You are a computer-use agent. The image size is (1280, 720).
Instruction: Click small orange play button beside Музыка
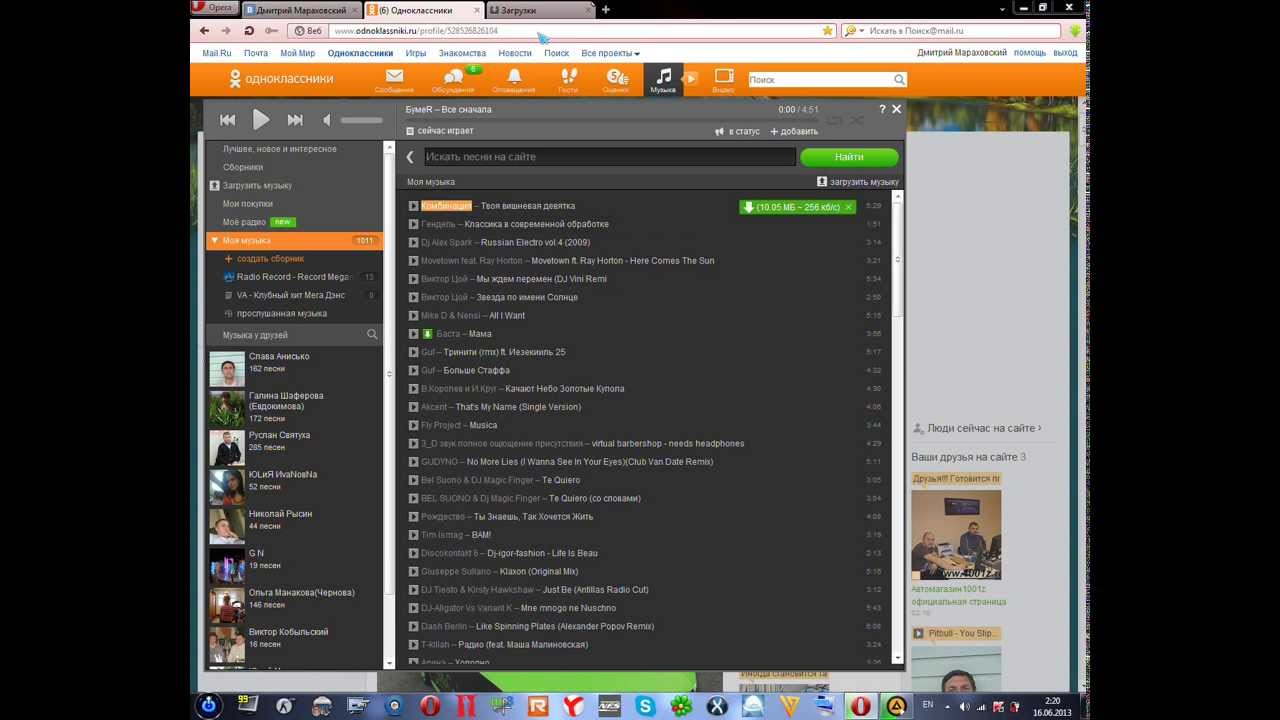tap(690, 78)
